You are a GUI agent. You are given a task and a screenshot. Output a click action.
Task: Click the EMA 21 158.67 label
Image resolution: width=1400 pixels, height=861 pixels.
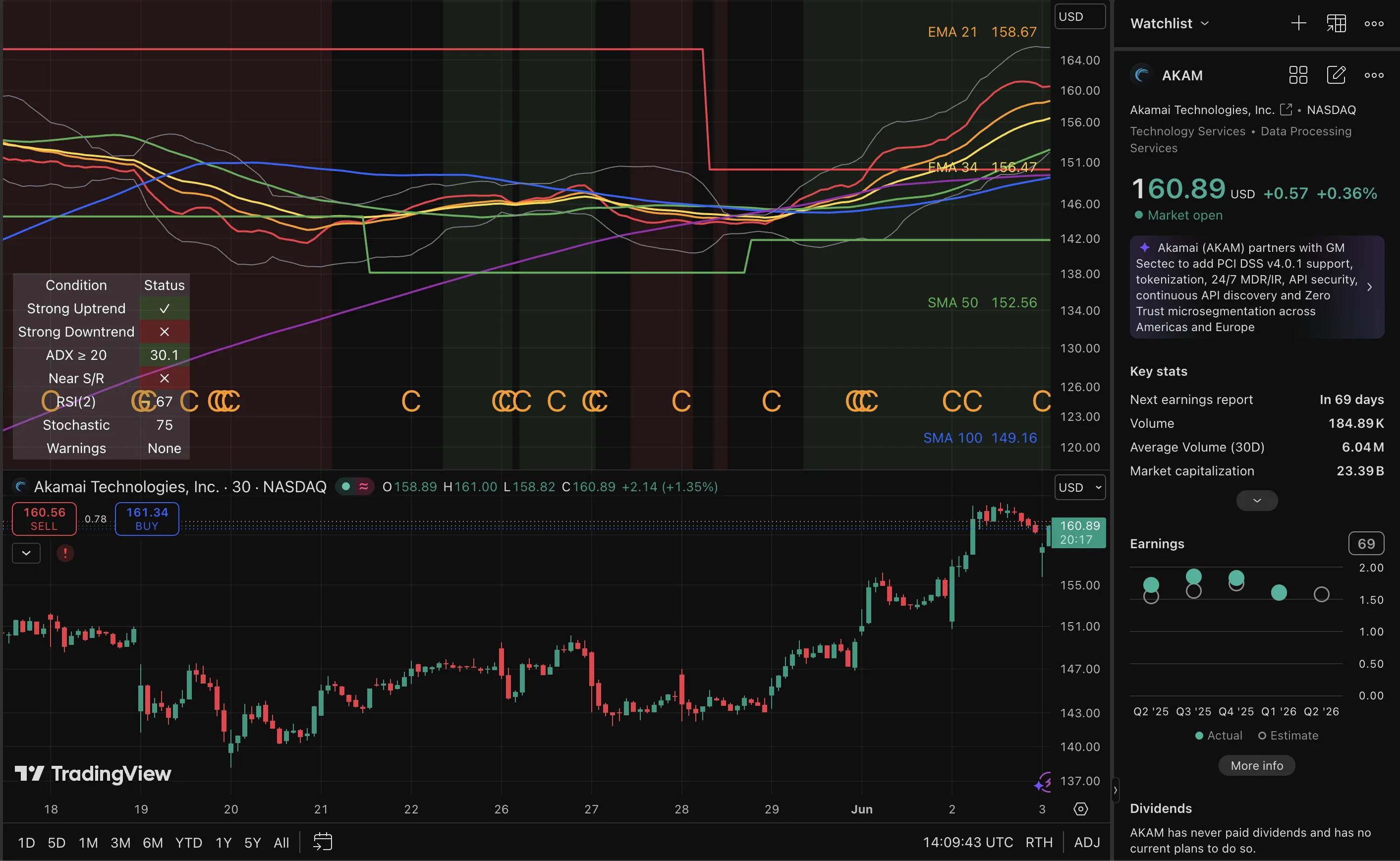pos(982,32)
